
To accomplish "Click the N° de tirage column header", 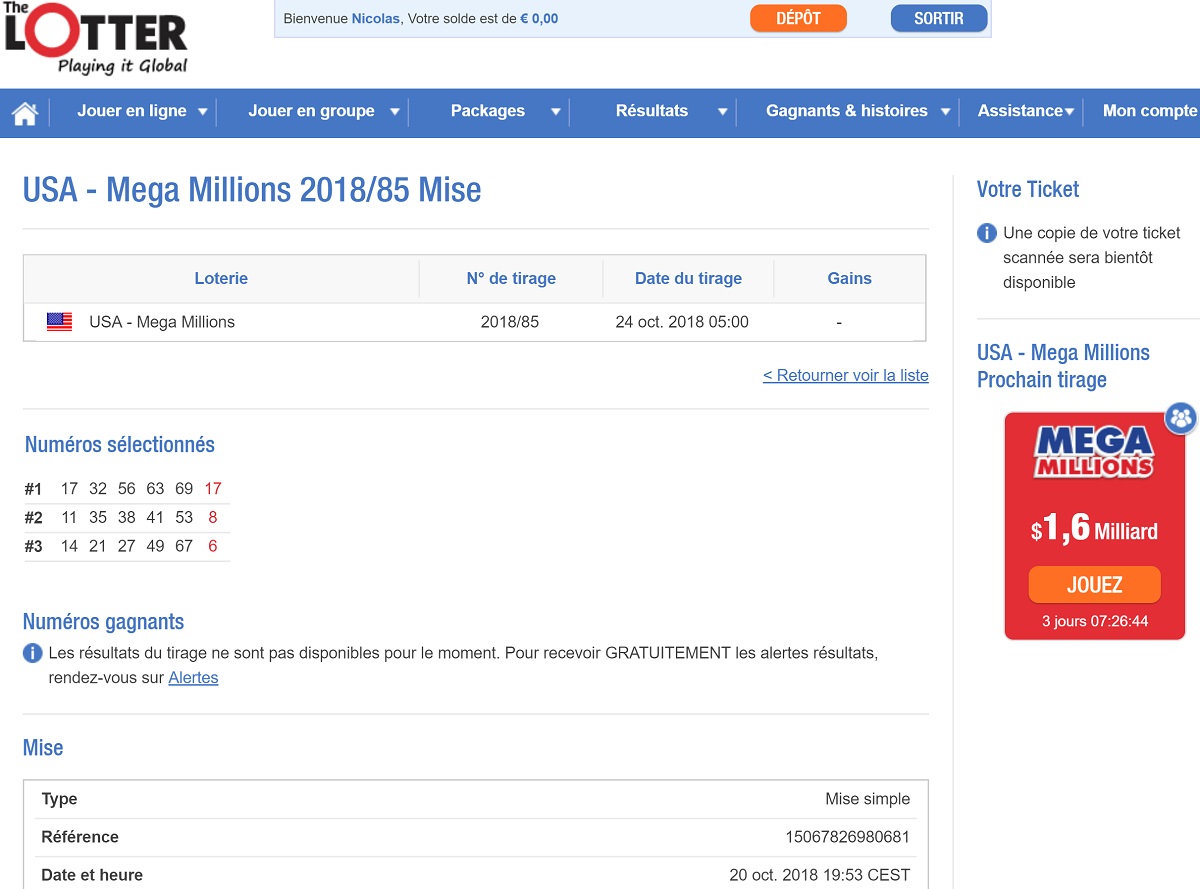I will coord(511,279).
